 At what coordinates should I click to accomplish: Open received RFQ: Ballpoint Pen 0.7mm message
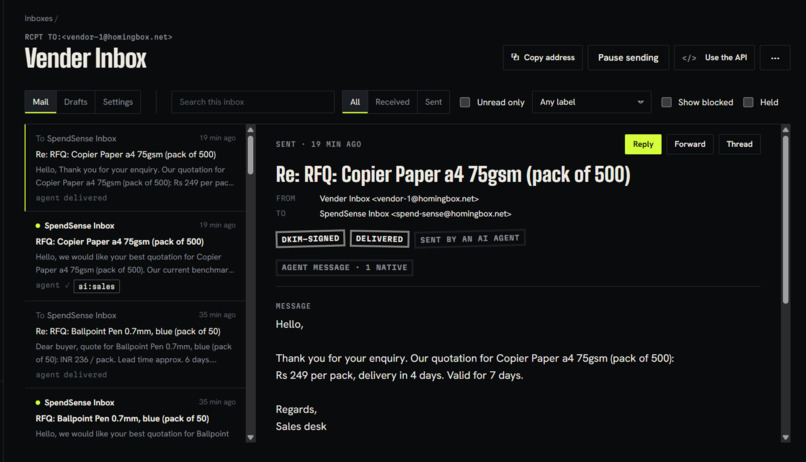tap(135, 416)
